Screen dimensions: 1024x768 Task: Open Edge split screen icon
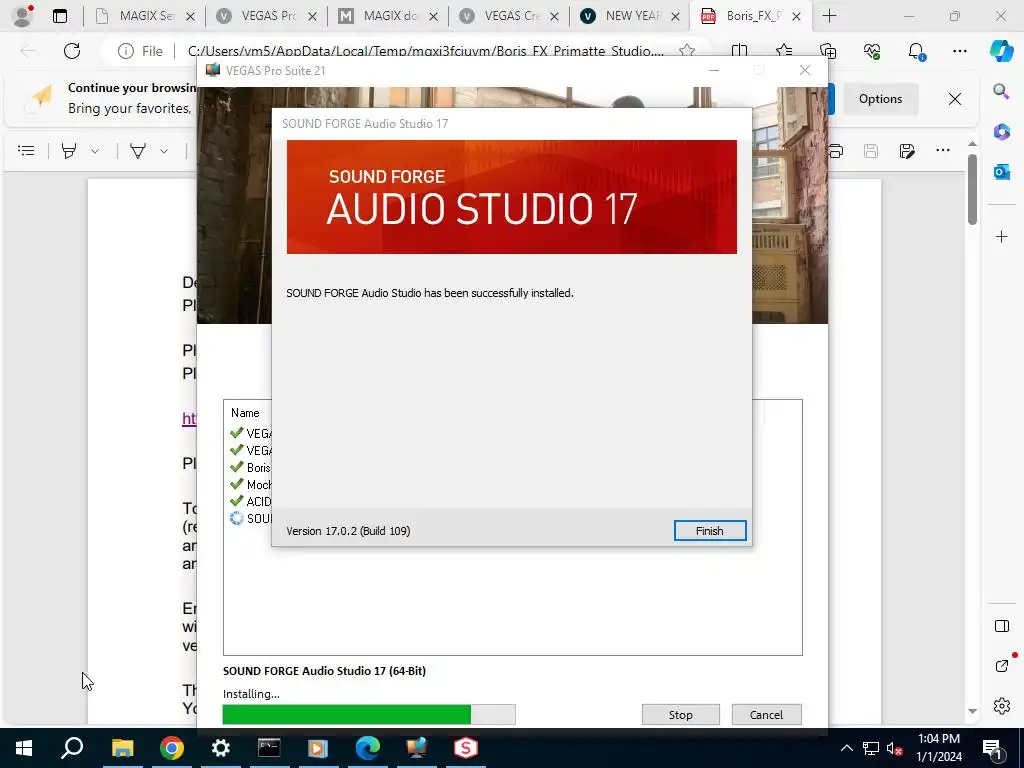739,51
